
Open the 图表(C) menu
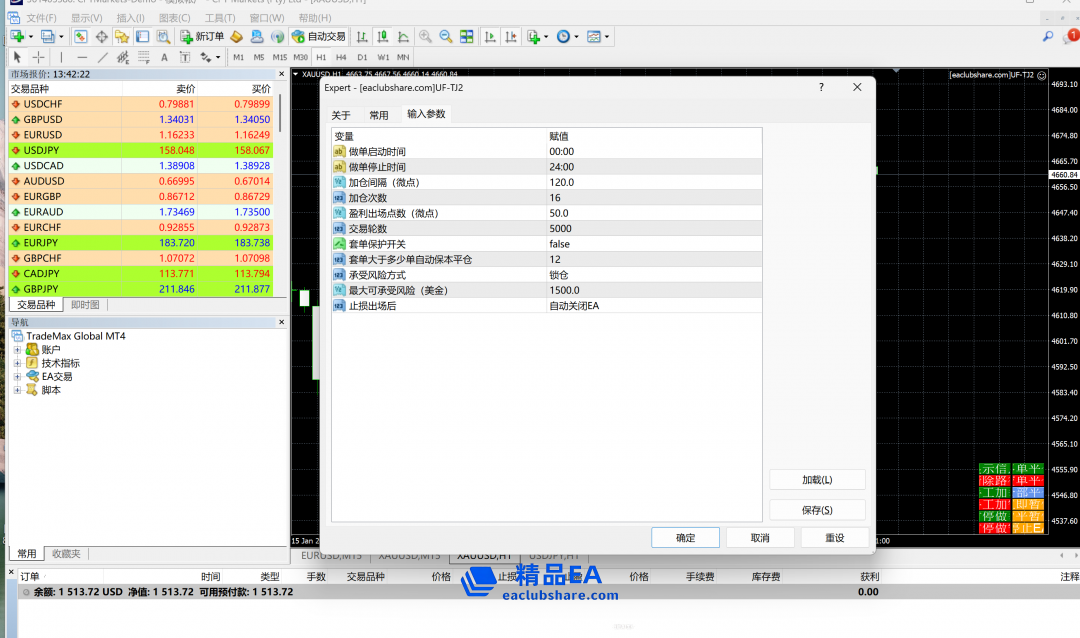[x=174, y=18]
